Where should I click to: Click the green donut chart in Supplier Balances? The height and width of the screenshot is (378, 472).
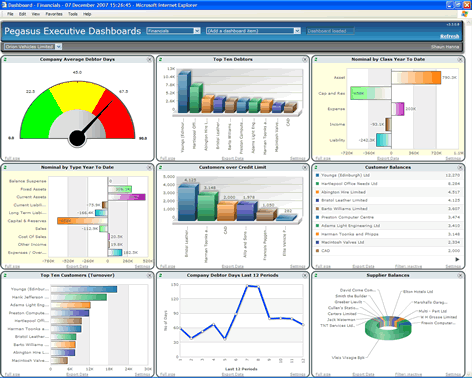point(388,328)
